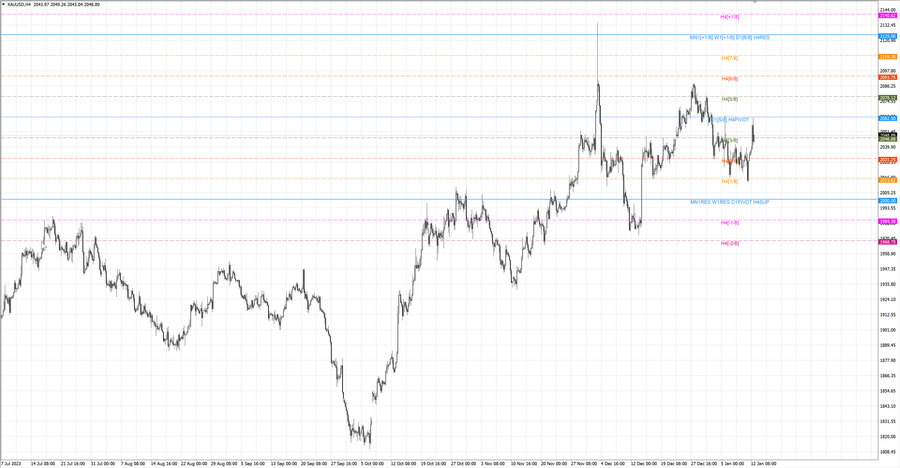Viewport: 900px width, 468px height.
Task: Click the 1808.45 price scale value
Action: pos(887,452)
